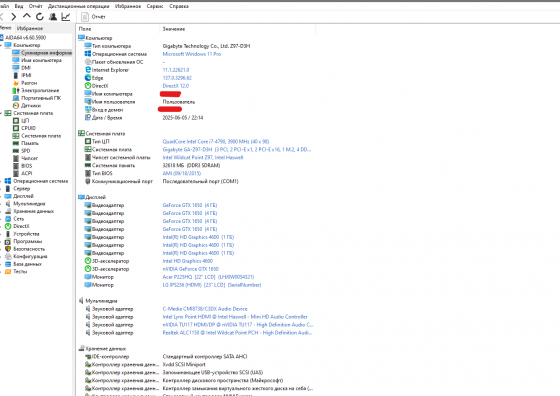560x396 pixels.
Task: Open QuadCore Intel Core i7-4790 link
Action: click(216, 141)
